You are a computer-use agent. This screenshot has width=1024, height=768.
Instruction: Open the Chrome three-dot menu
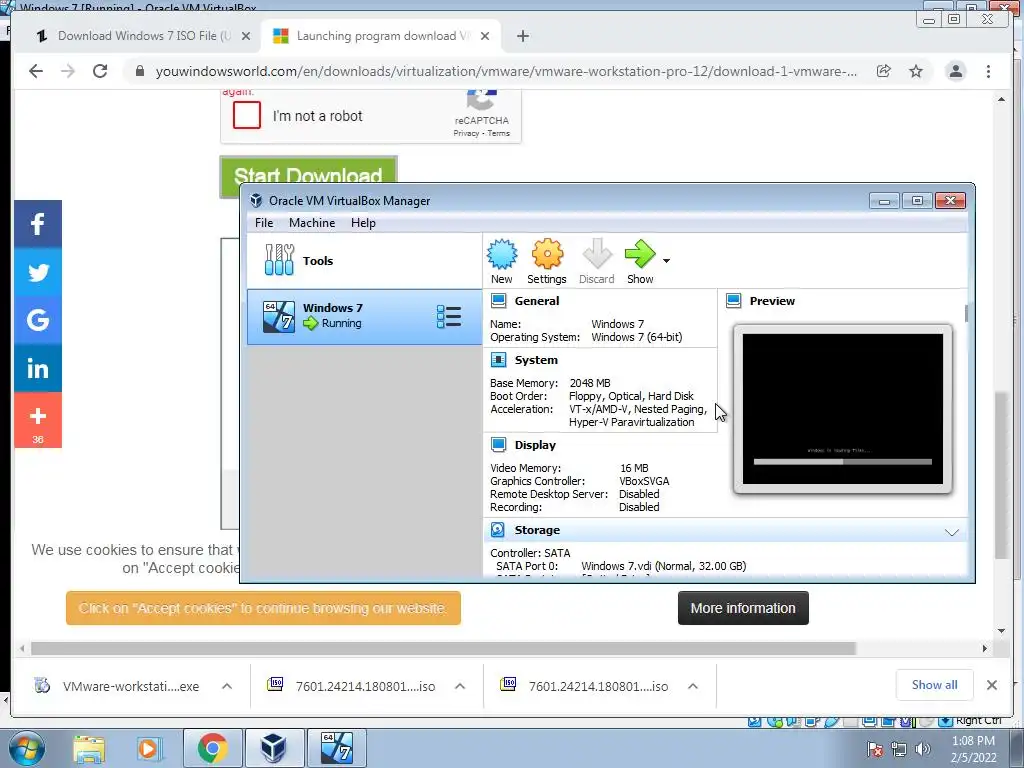click(x=988, y=71)
